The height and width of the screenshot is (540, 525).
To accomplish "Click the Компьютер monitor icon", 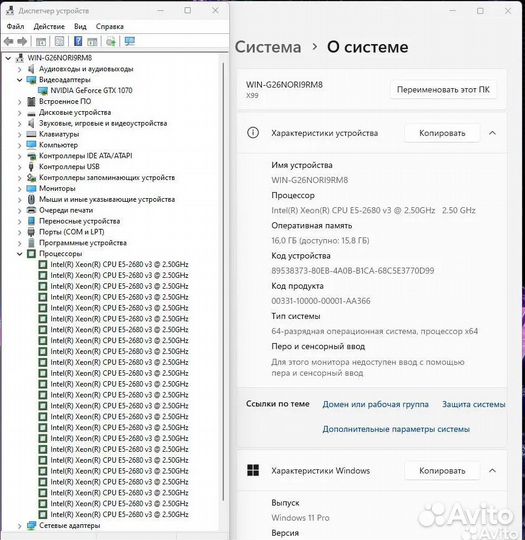I will coord(31,145).
